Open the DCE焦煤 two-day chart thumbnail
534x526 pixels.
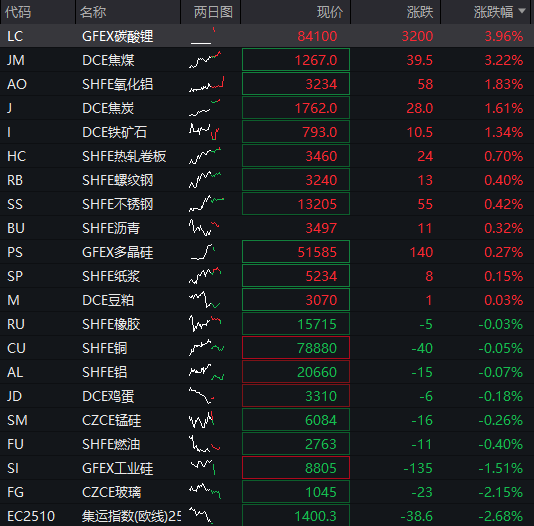pos(205,60)
